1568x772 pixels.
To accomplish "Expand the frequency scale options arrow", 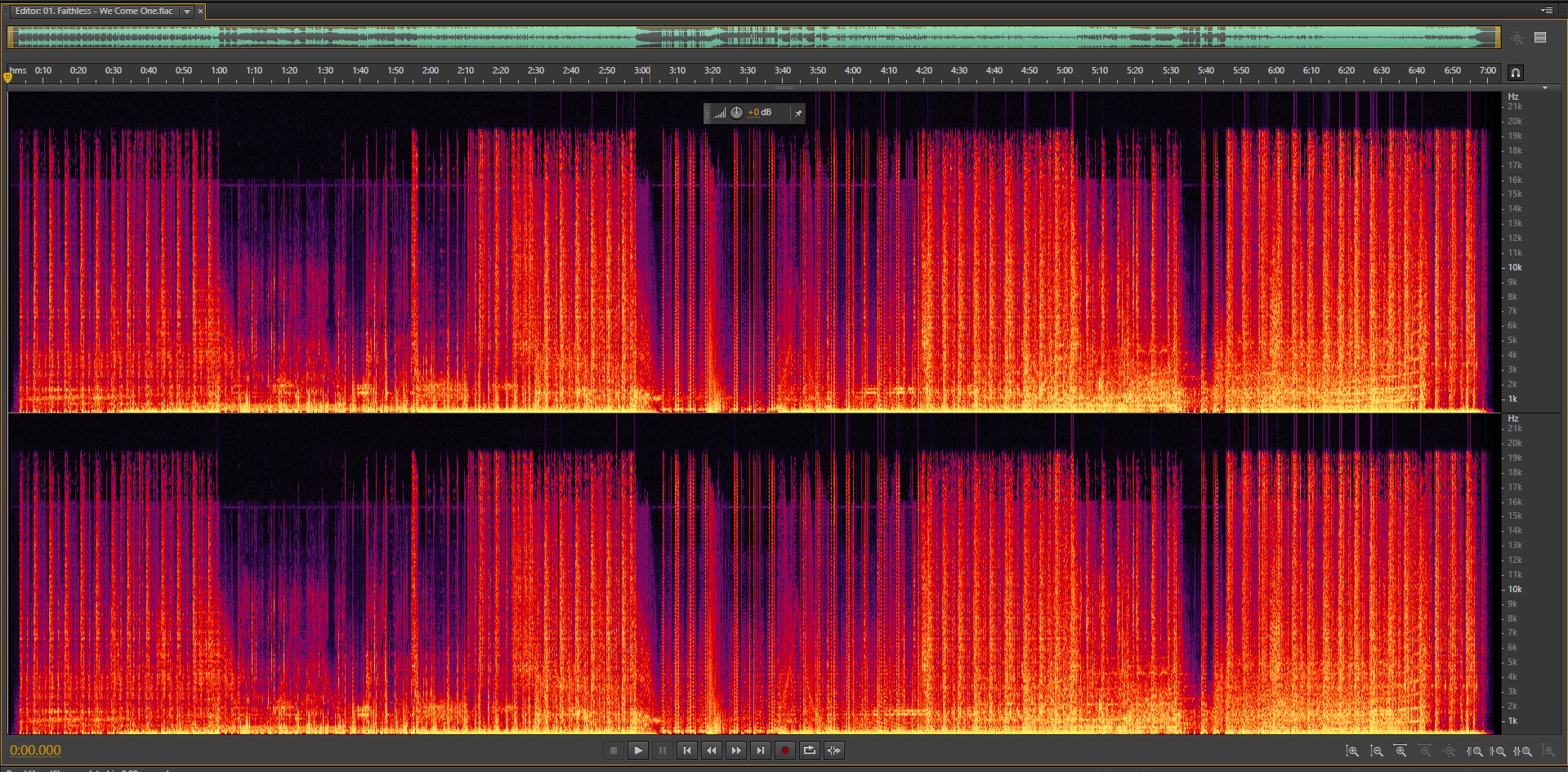I will 1544,88.
